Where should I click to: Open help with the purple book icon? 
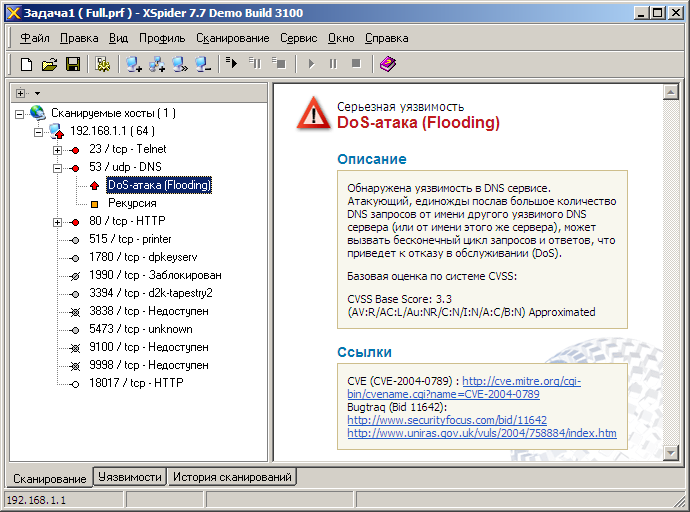388,64
